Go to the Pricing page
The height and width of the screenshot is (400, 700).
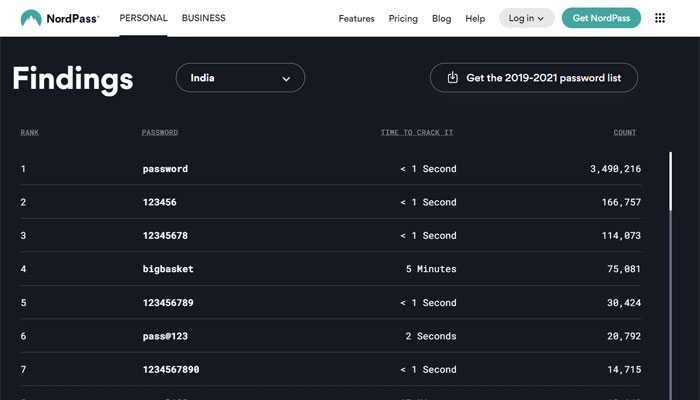[x=403, y=18]
